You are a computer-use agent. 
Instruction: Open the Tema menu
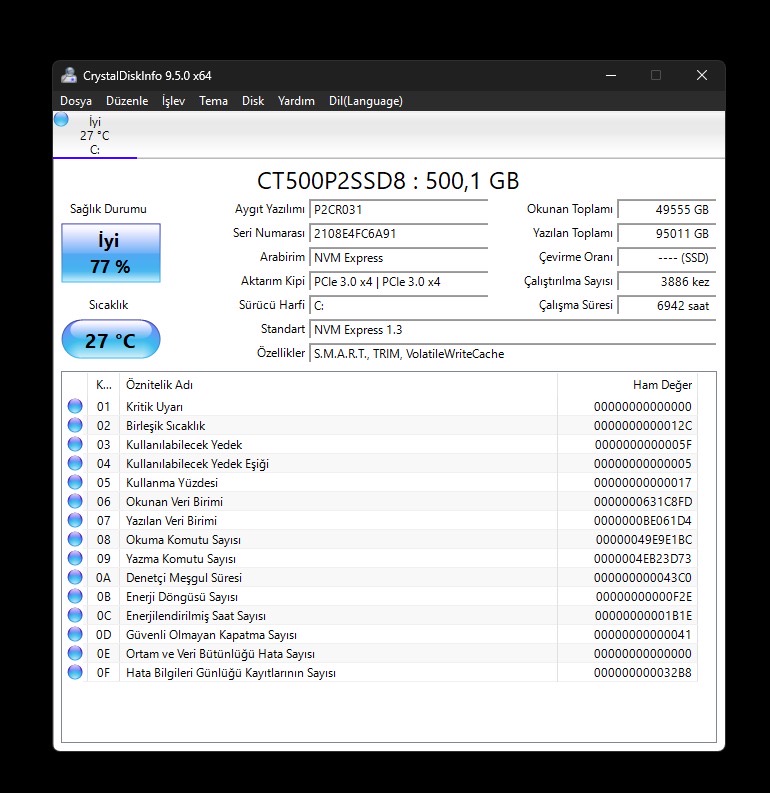coord(213,101)
